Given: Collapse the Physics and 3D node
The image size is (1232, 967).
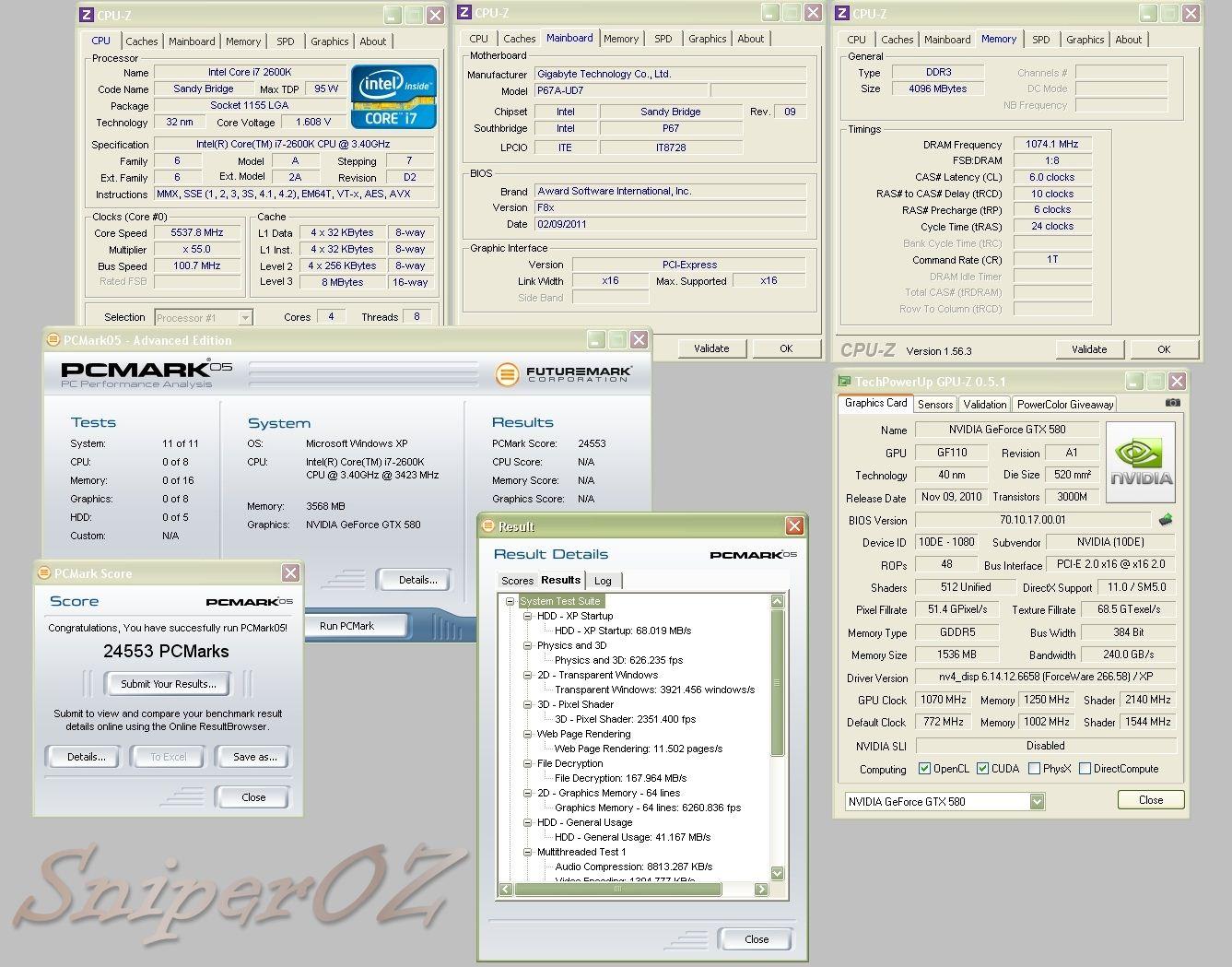Looking at the screenshot, I should click(x=528, y=645).
